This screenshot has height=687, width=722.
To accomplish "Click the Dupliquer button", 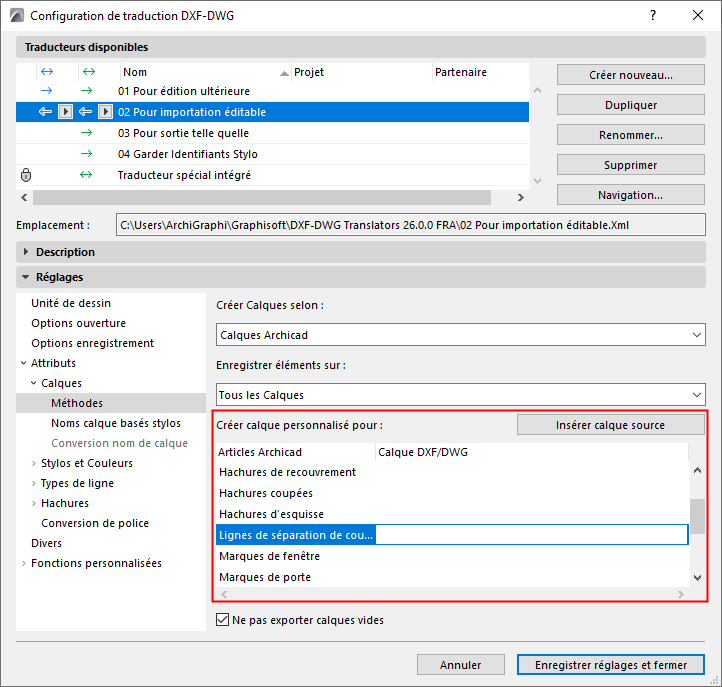I will [x=630, y=105].
